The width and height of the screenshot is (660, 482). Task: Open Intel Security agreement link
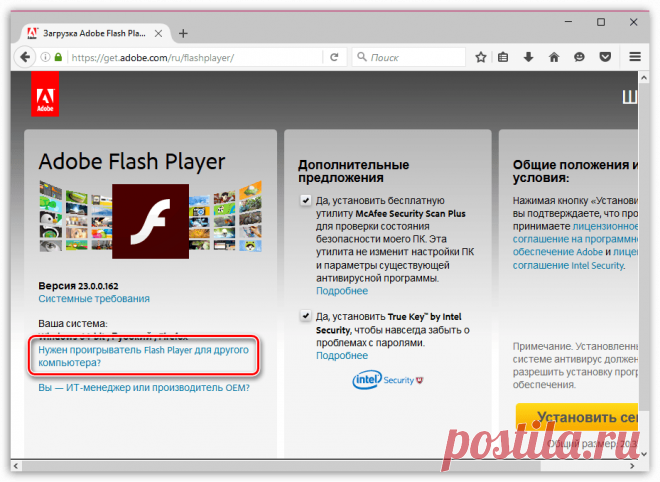568,265
